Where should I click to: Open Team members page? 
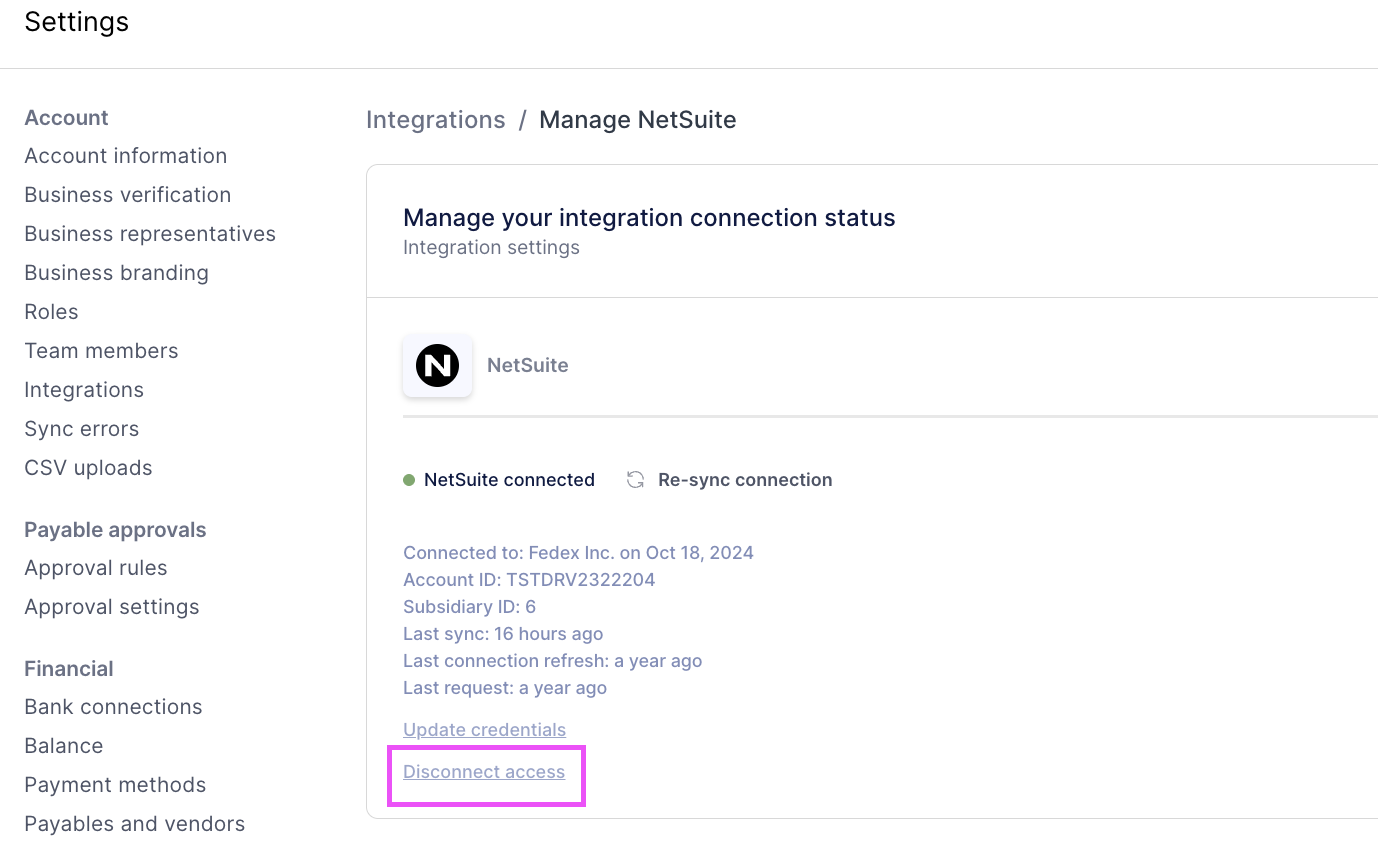click(x=101, y=351)
